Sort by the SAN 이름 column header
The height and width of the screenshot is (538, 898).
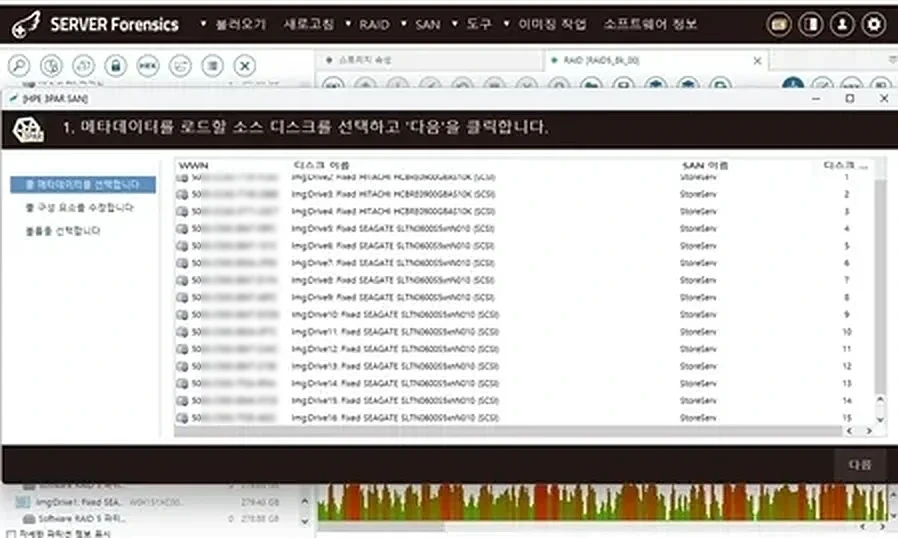(x=705, y=166)
